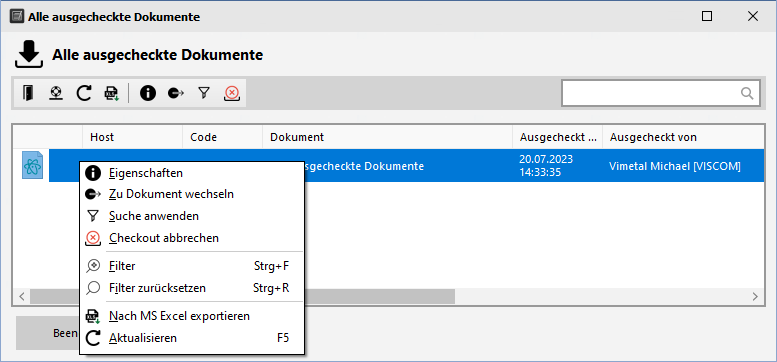Click the properties info icon in toolbar

click(x=147, y=93)
